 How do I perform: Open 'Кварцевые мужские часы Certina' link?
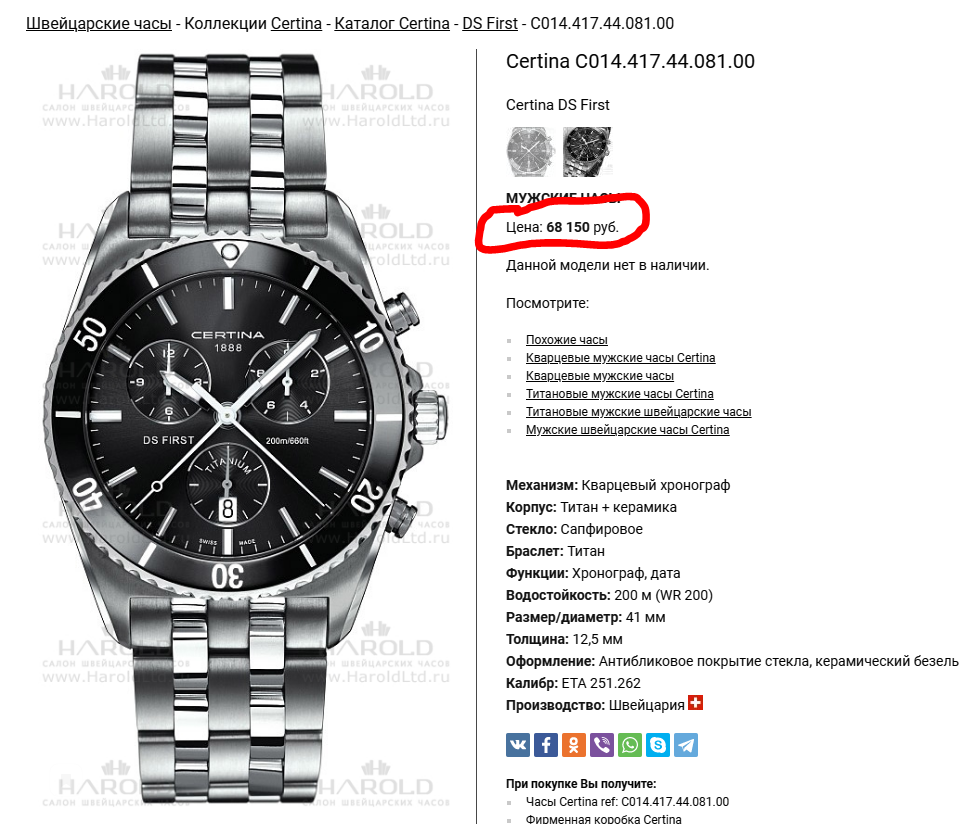tap(620, 358)
